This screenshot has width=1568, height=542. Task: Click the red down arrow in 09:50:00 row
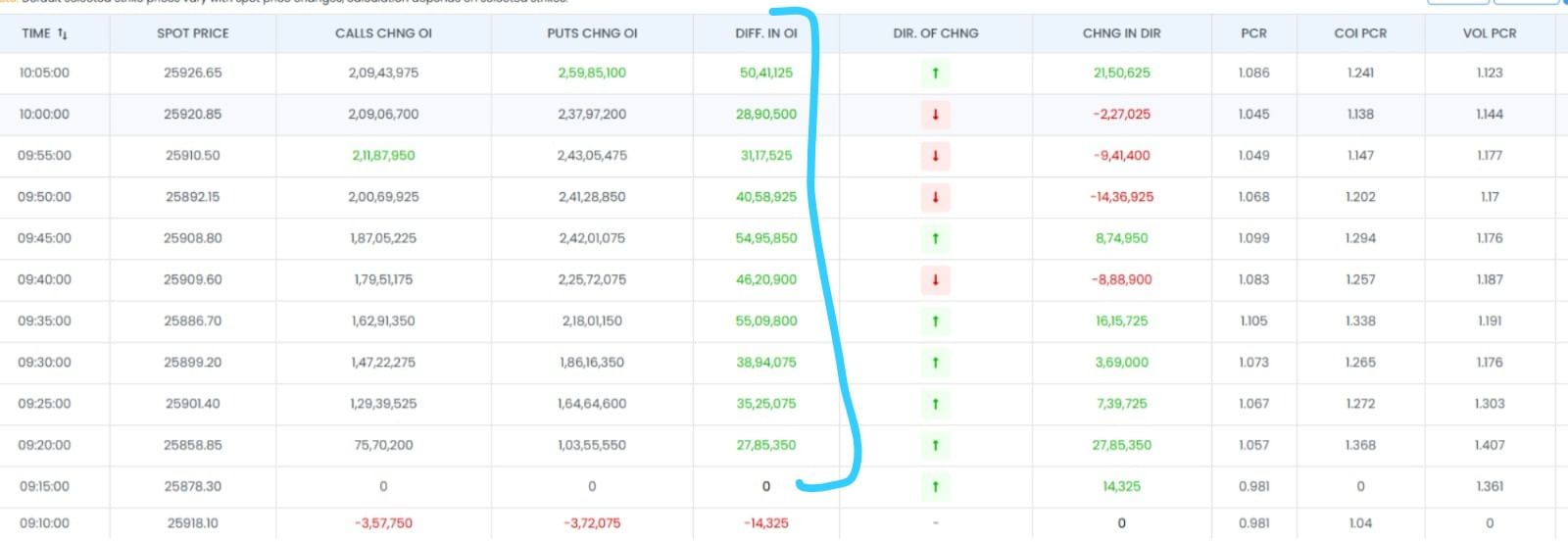click(935, 197)
